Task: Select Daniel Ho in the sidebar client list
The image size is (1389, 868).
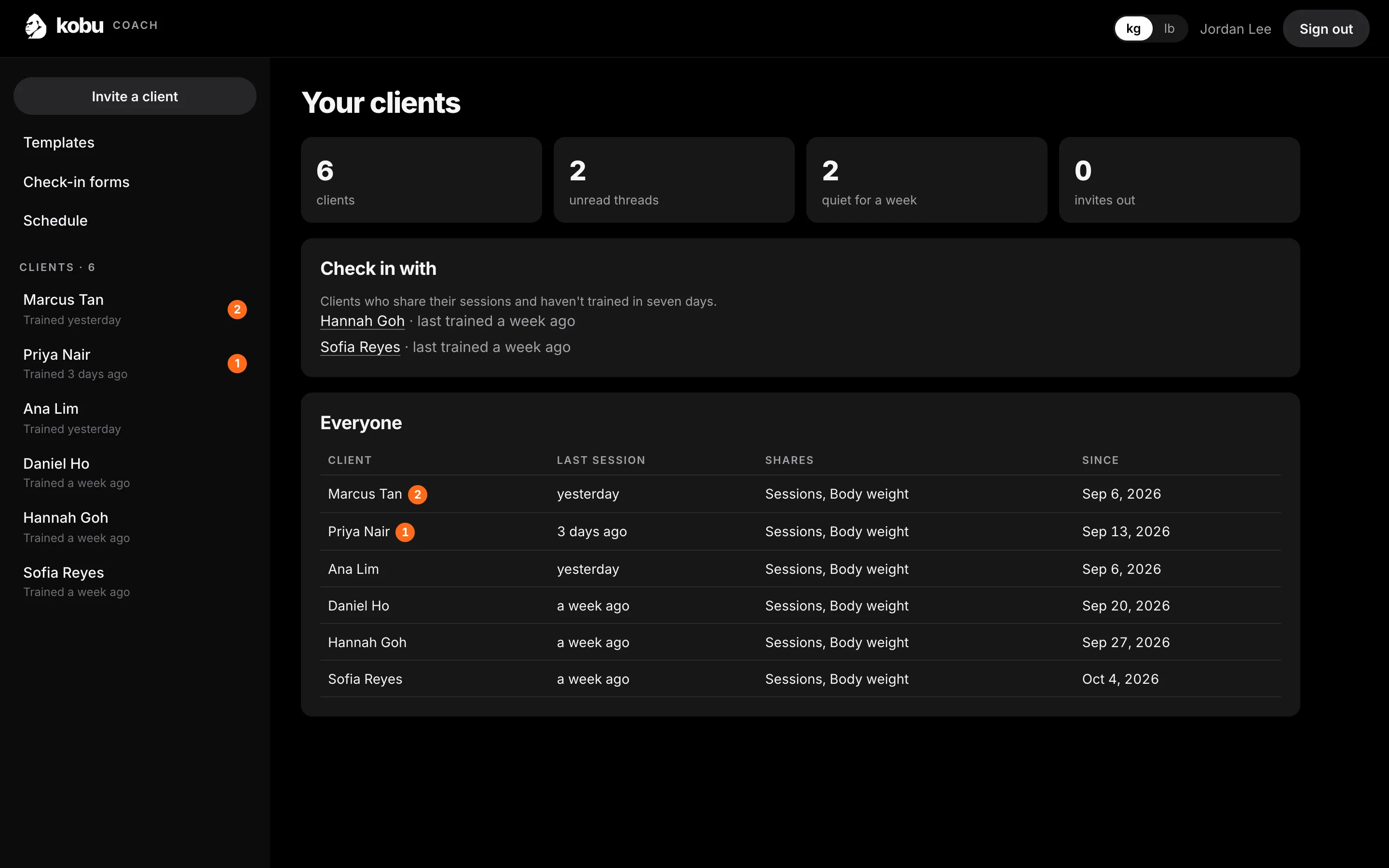Action: point(135,473)
